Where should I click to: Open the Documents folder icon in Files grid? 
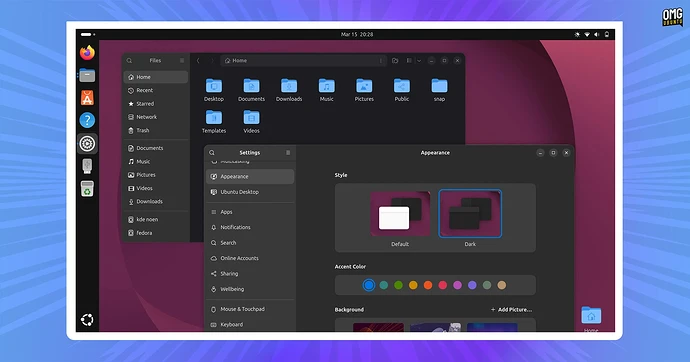point(251,90)
